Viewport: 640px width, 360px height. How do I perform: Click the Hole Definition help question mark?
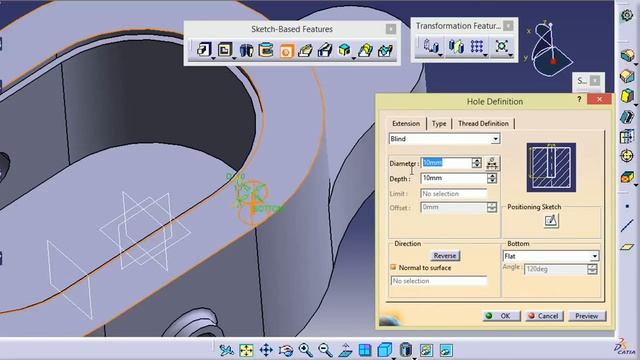[x=579, y=100]
